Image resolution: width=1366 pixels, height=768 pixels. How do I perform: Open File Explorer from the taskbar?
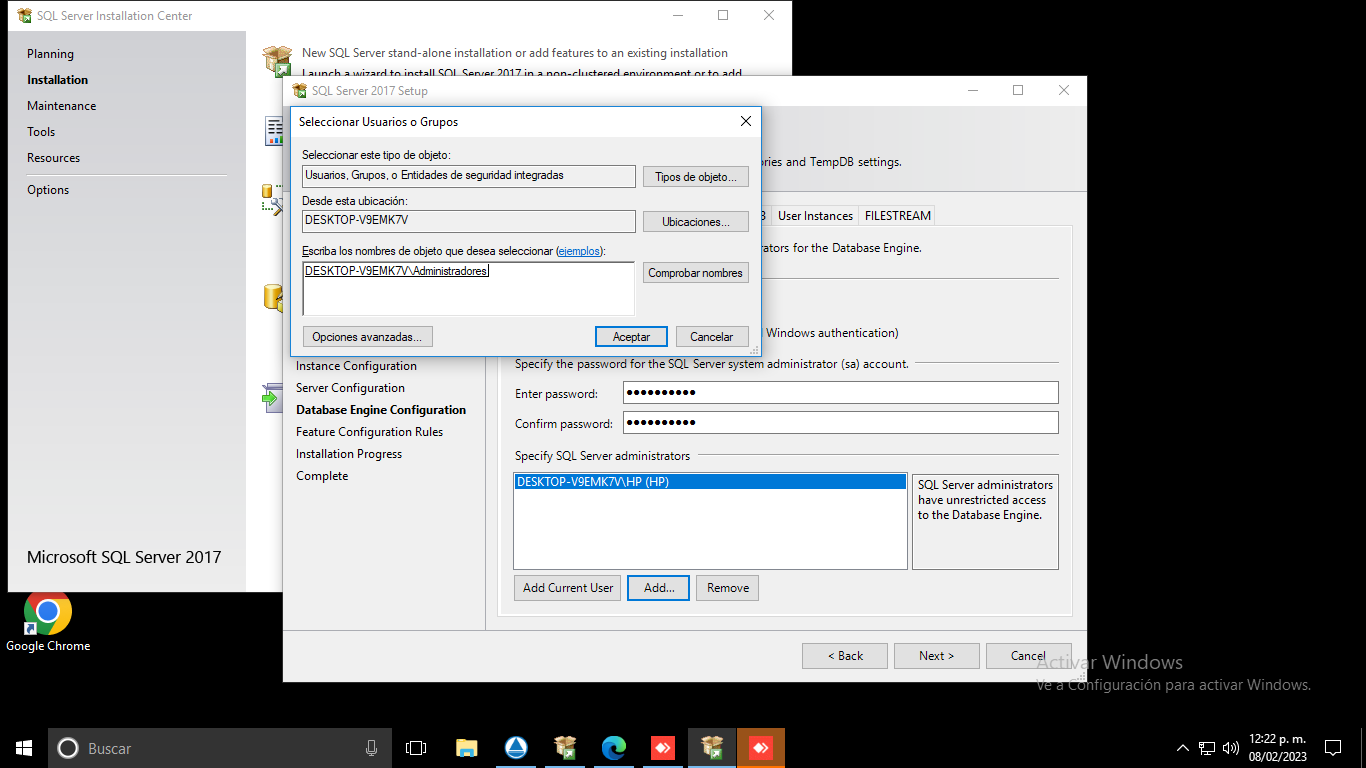point(467,748)
